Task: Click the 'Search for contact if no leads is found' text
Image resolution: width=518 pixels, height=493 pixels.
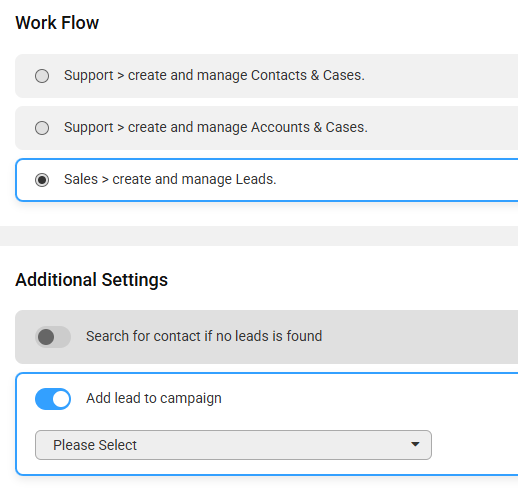Action: [x=204, y=336]
